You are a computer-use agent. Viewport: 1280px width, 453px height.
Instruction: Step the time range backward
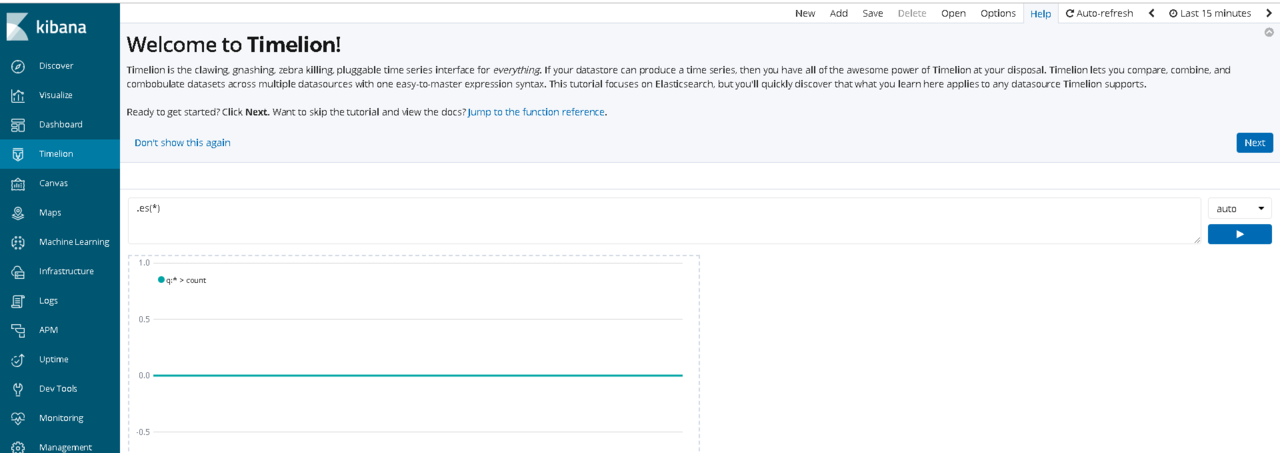[x=1151, y=13]
